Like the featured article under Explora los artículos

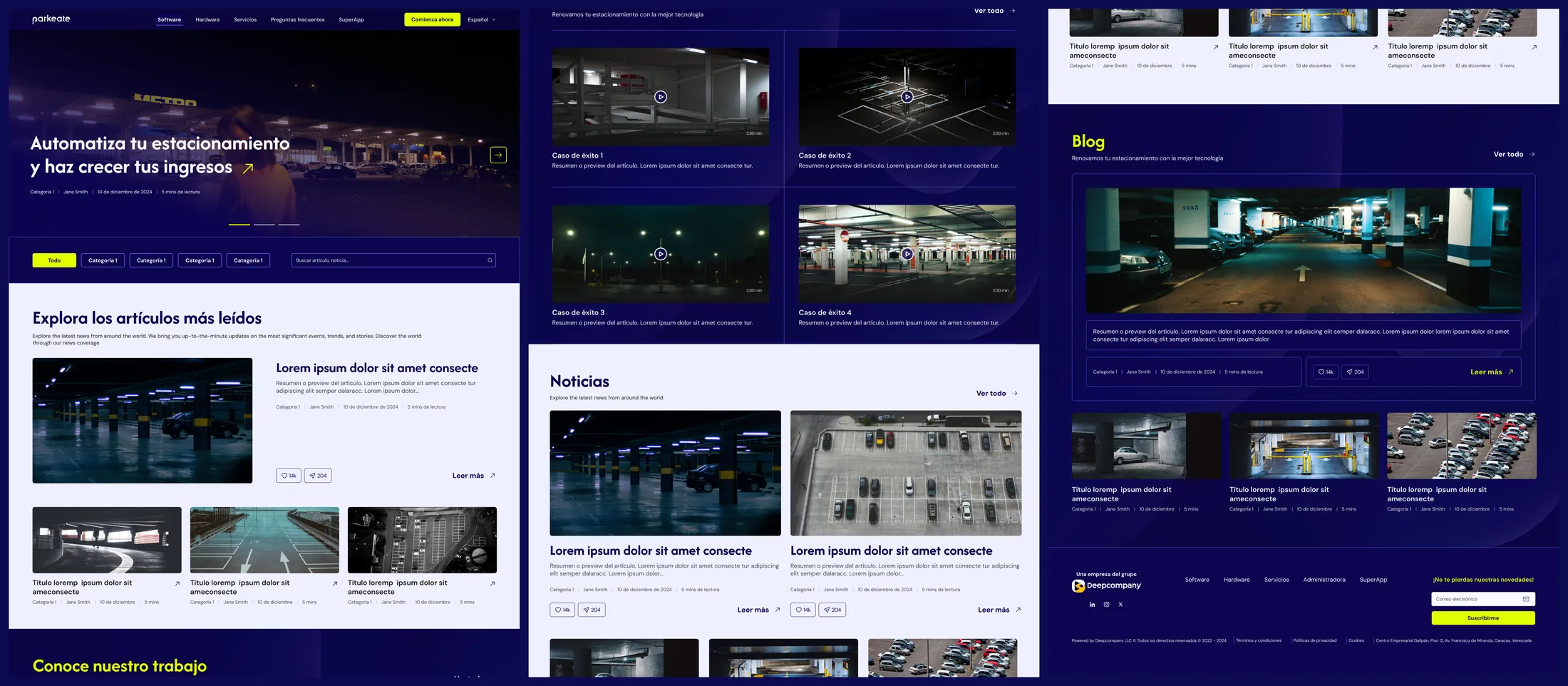(x=289, y=476)
